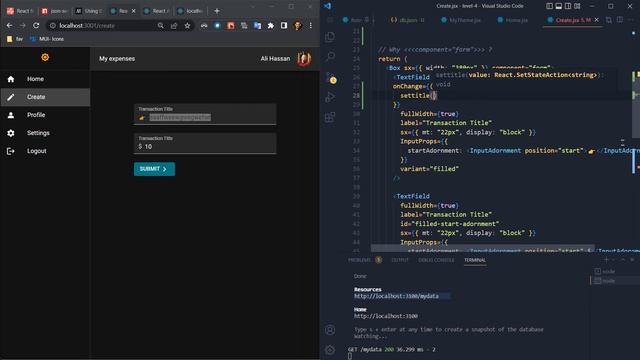Click the VS Code logo in title bar
The width and height of the screenshot is (640, 360).
point(327,6)
